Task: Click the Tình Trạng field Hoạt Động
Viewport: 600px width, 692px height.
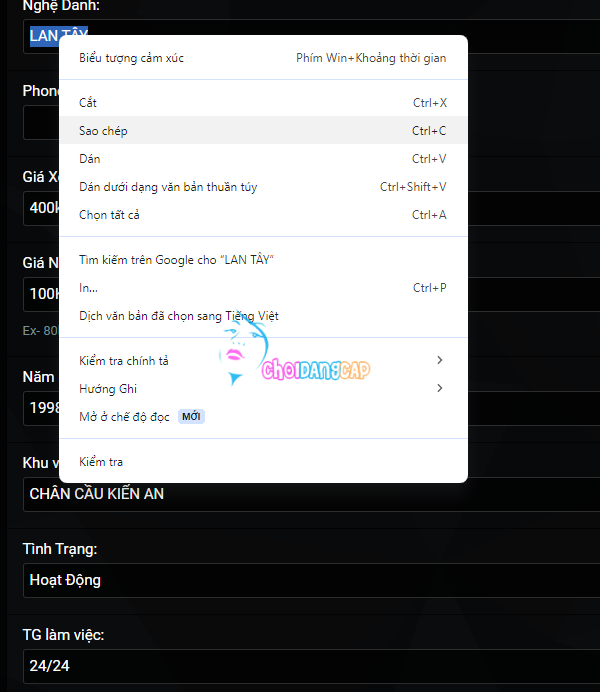Action: coord(311,580)
